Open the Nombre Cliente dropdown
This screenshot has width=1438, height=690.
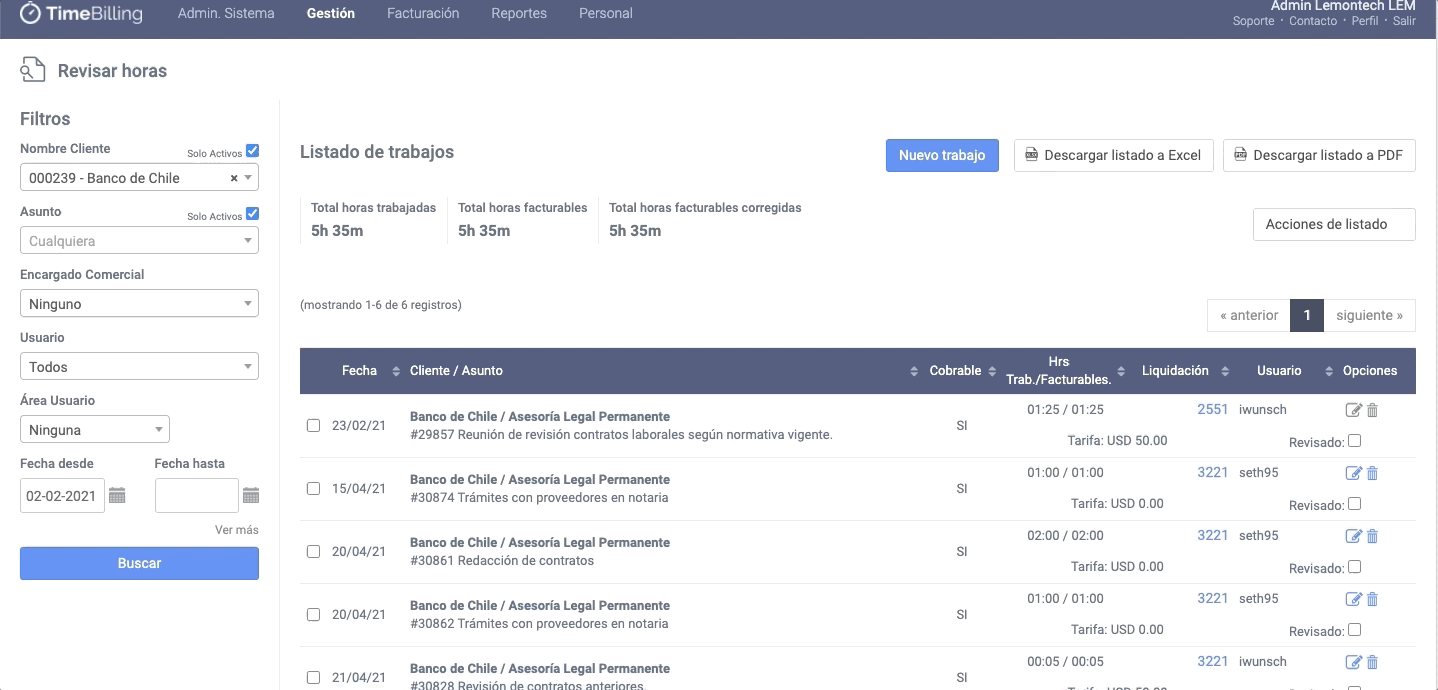point(139,178)
